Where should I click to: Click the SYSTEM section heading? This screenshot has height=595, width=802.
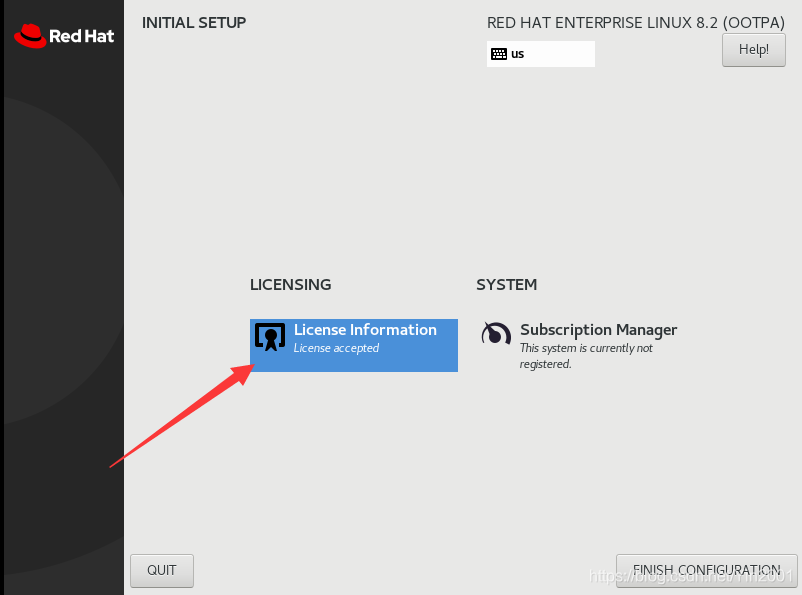[x=506, y=284]
